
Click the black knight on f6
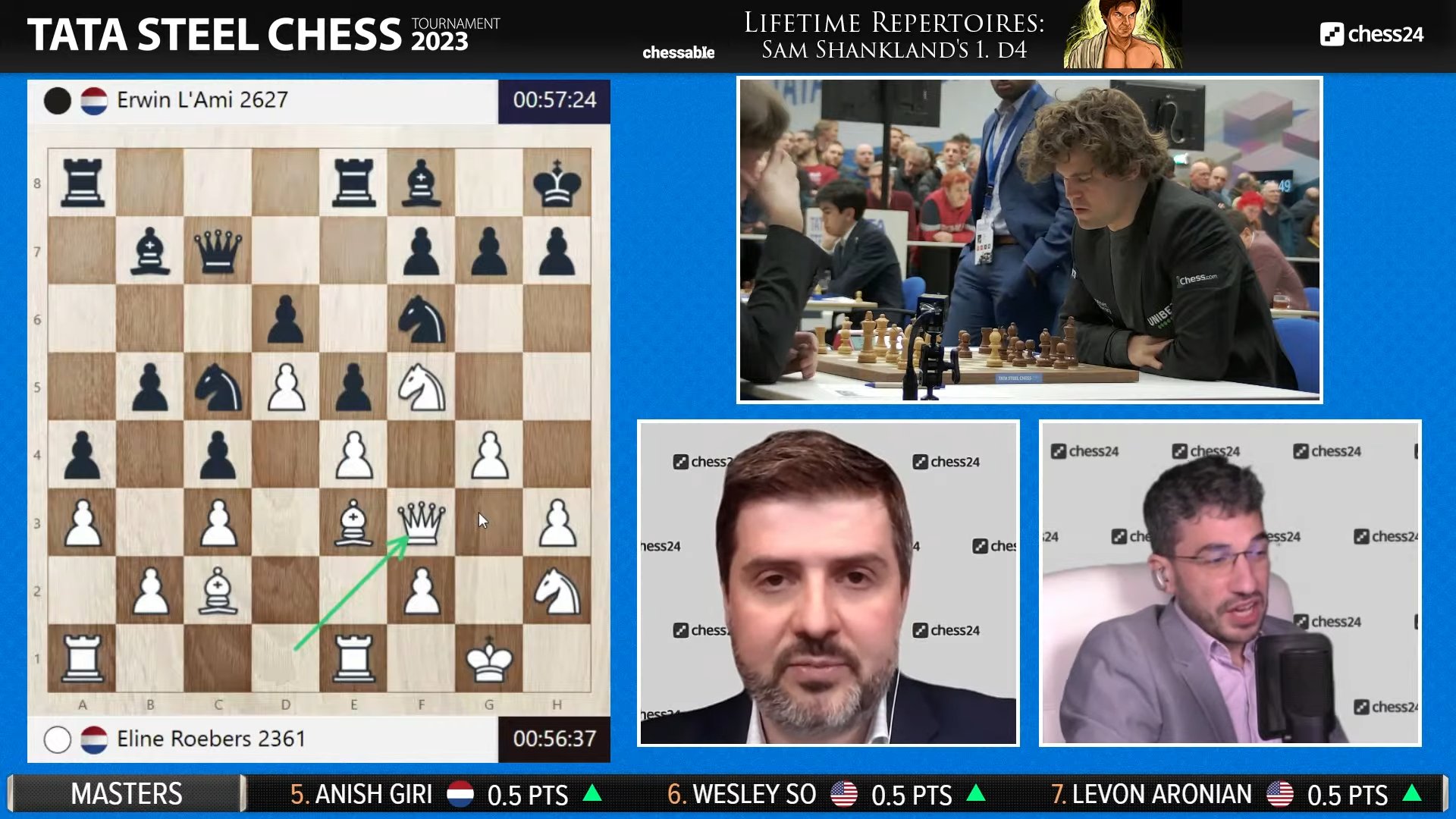point(421,318)
